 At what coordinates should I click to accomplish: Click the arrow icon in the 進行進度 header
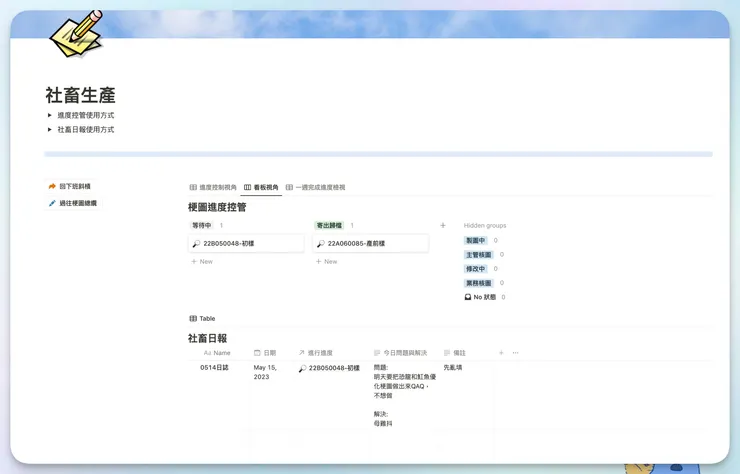coord(302,353)
